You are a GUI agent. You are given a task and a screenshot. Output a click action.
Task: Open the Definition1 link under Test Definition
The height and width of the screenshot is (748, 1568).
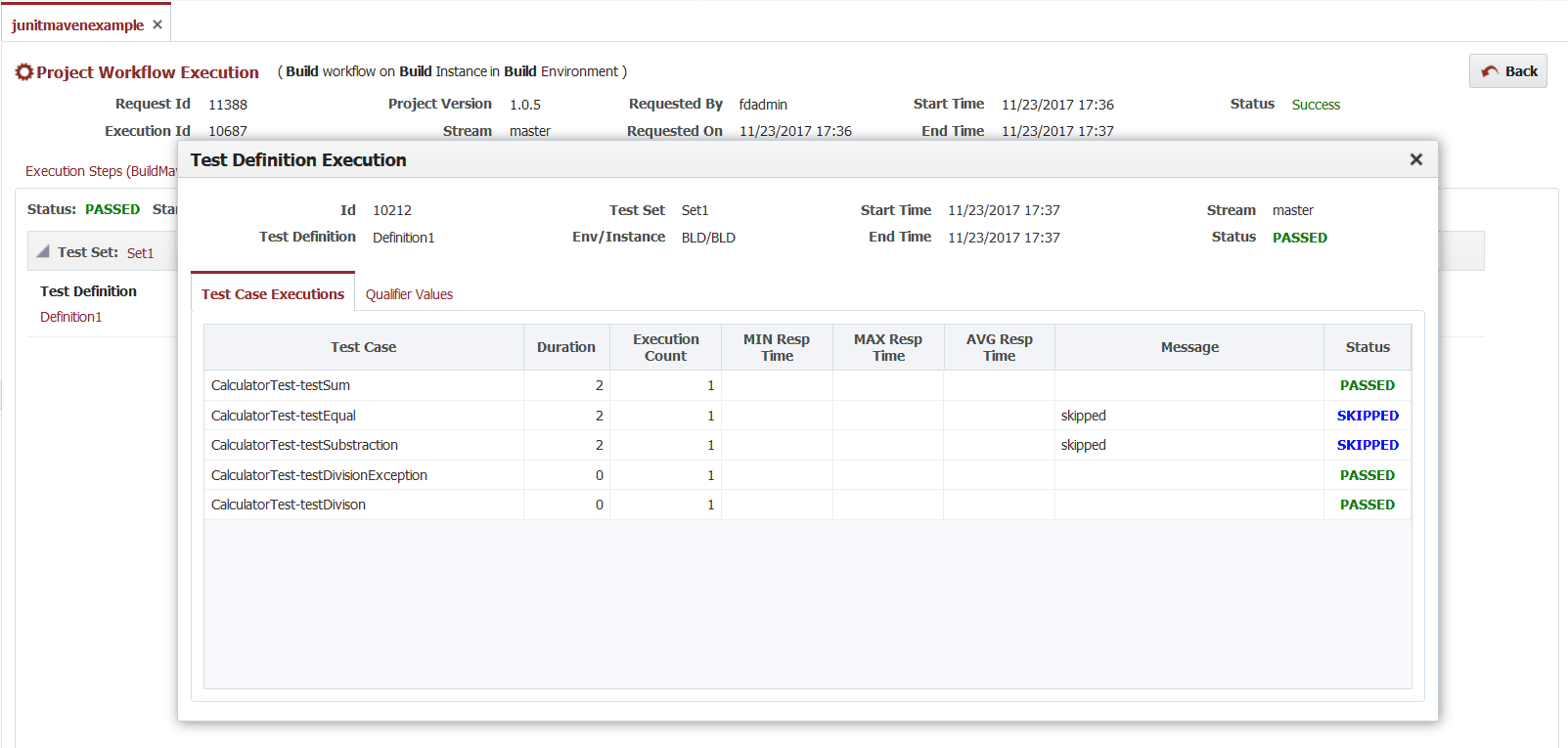tap(70, 317)
